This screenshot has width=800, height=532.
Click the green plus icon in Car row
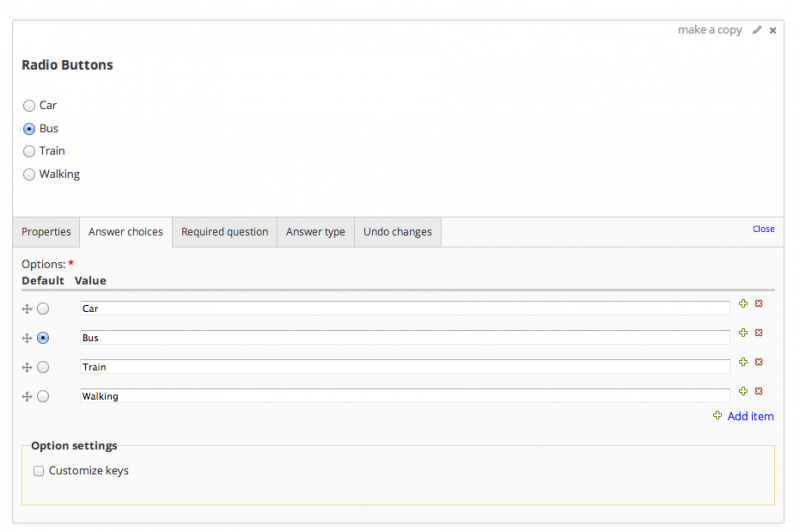(743, 303)
